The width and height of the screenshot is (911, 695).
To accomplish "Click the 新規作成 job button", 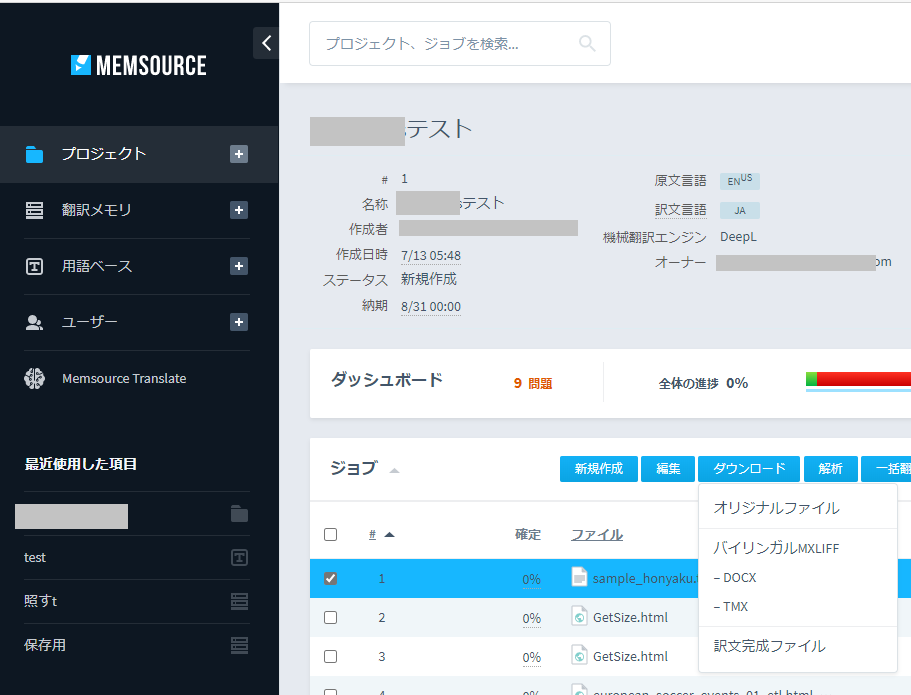I will pyautogui.click(x=598, y=469).
